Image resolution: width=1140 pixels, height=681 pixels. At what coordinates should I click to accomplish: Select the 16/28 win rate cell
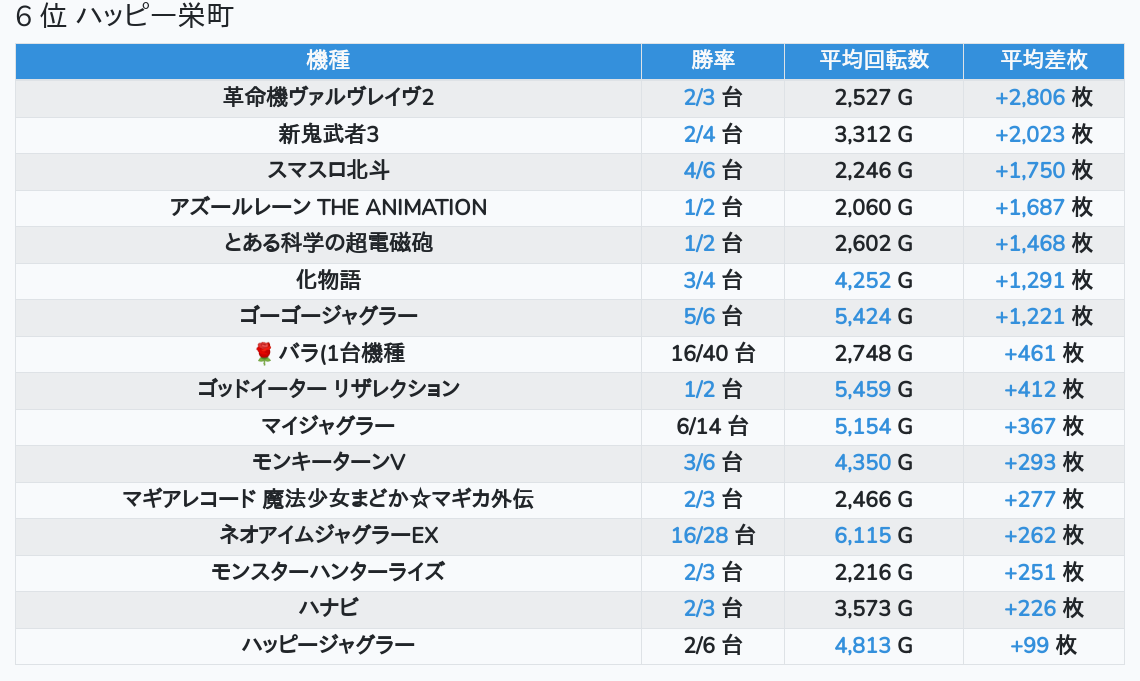tap(700, 536)
